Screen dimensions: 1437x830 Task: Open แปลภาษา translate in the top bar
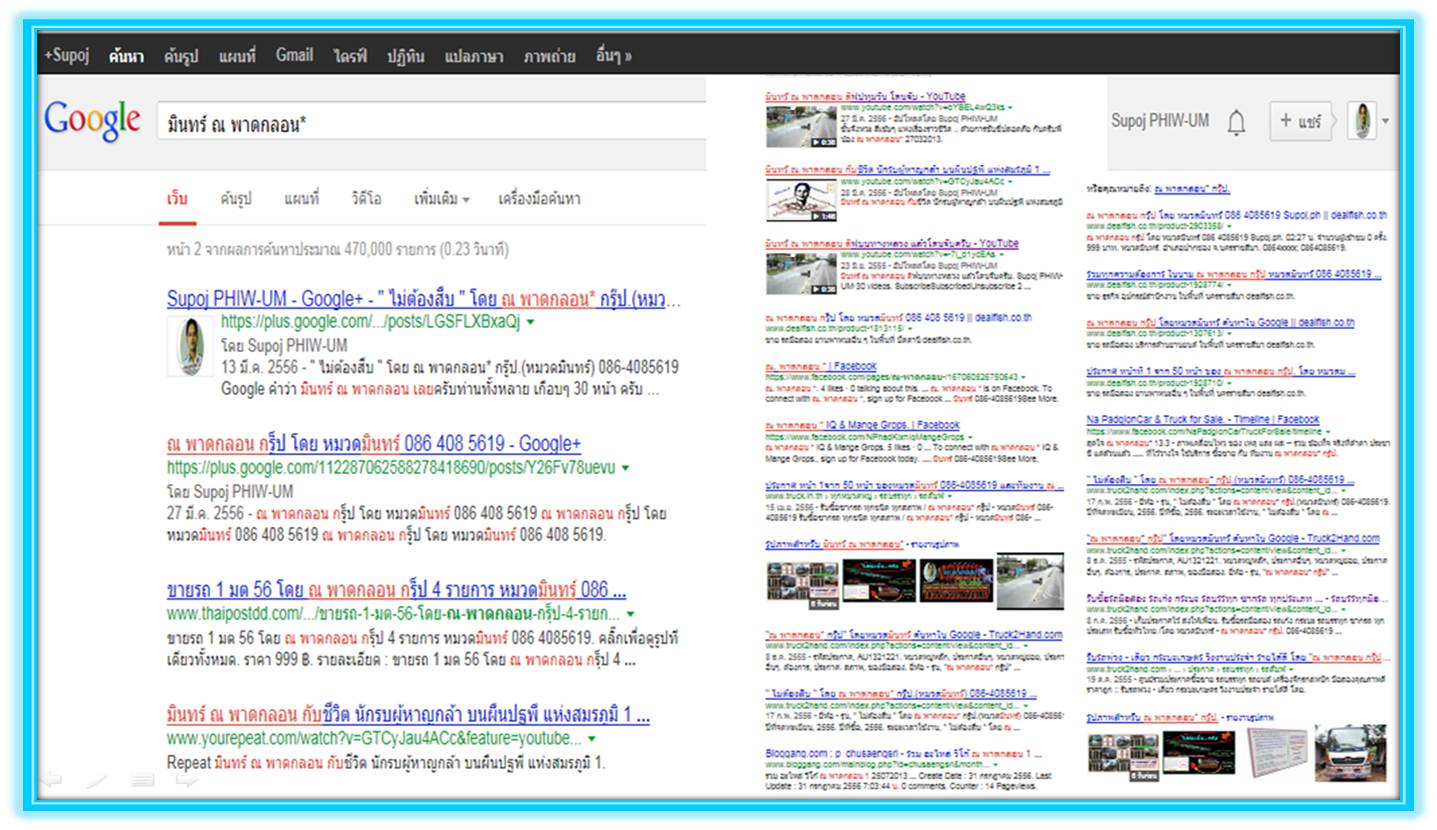pos(474,56)
